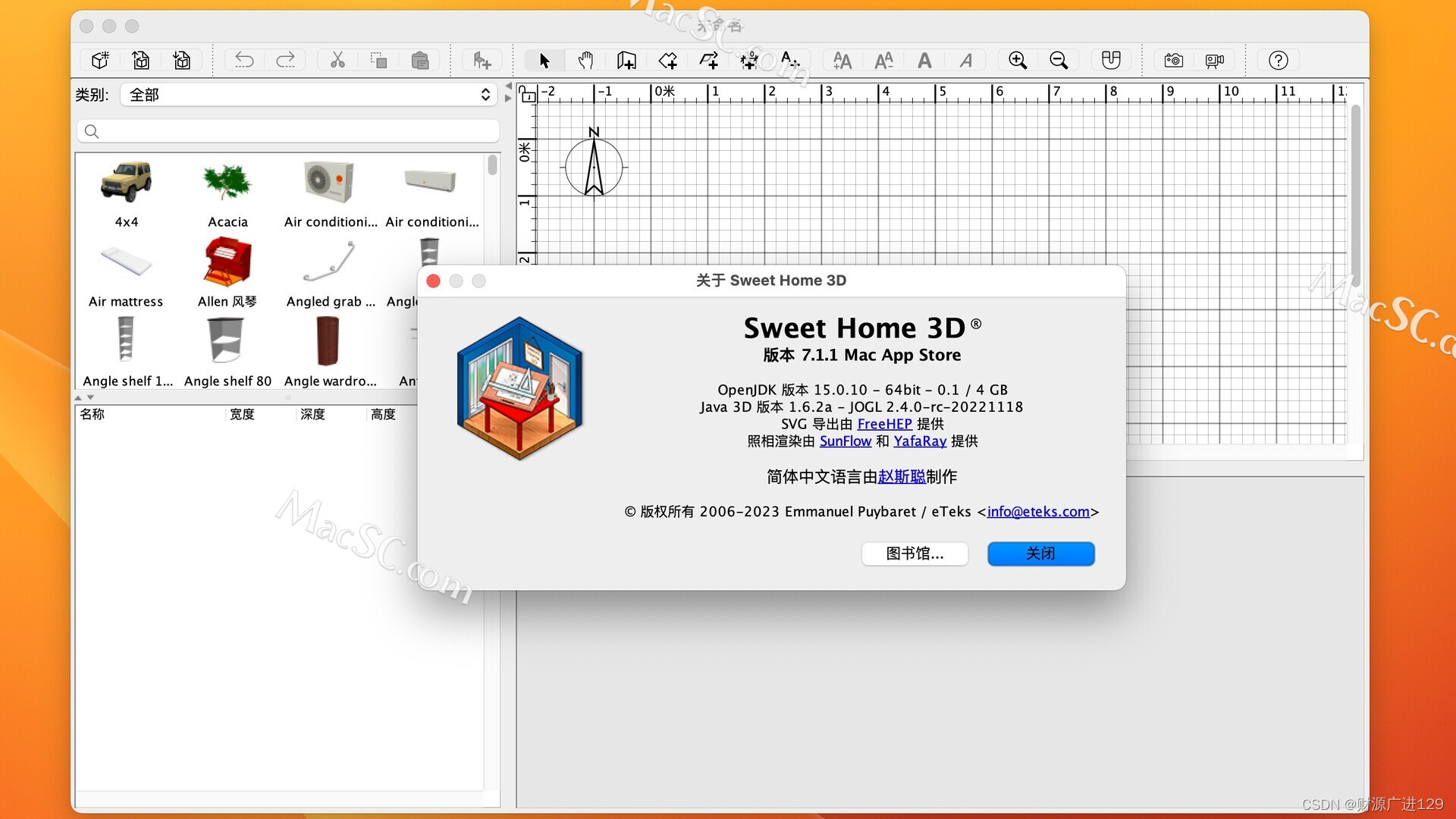The width and height of the screenshot is (1456, 819).
Task: Click the lock icon at plan corner
Action: [x=527, y=93]
